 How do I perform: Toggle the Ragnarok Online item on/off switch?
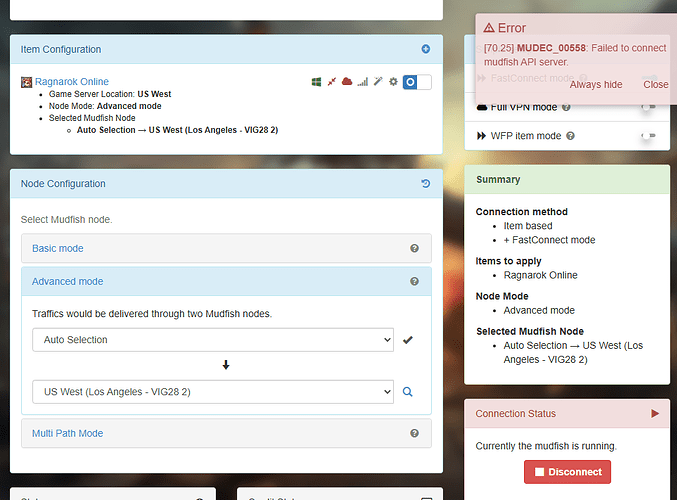[x=417, y=82]
